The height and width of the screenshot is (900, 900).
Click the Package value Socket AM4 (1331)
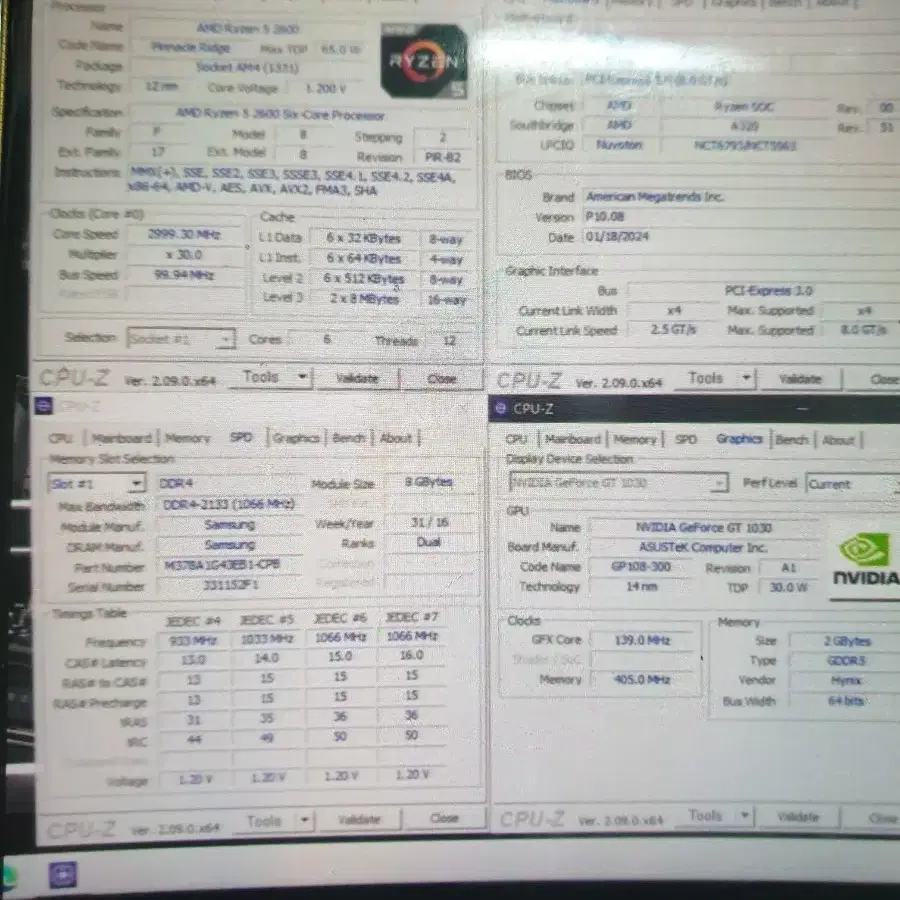(x=247, y=67)
